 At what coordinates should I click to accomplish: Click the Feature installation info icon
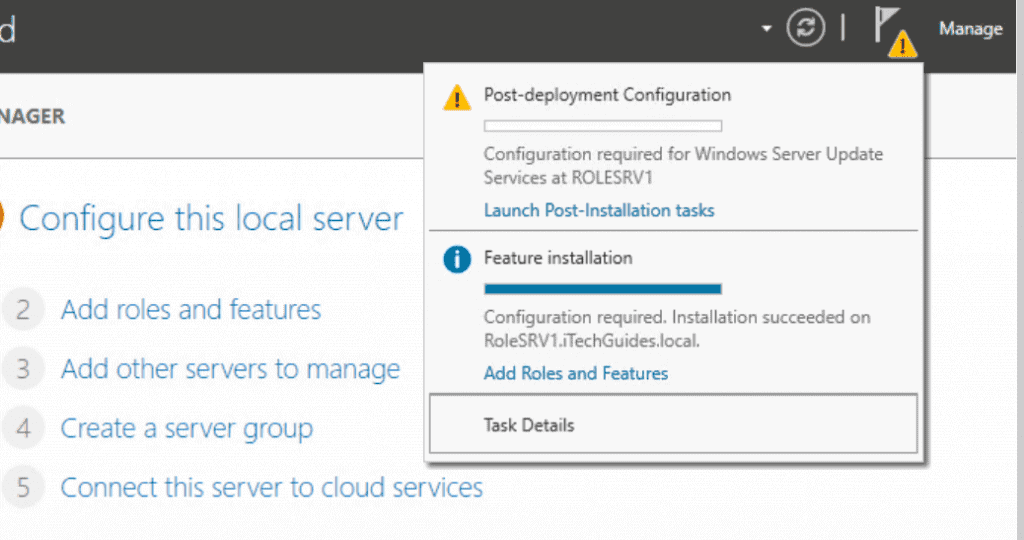click(x=456, y=259)
